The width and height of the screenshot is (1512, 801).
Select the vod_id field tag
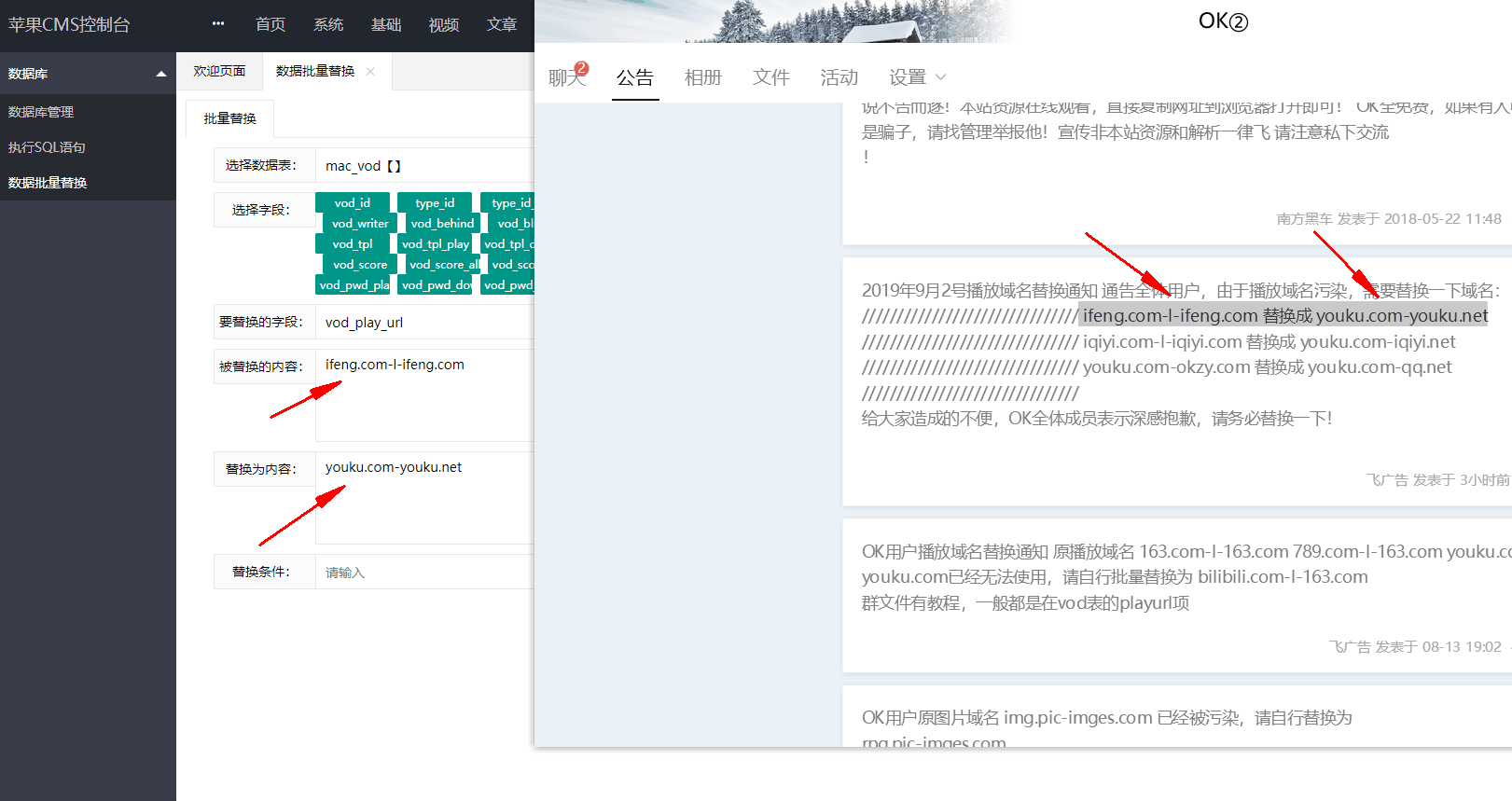coord(353,202)
